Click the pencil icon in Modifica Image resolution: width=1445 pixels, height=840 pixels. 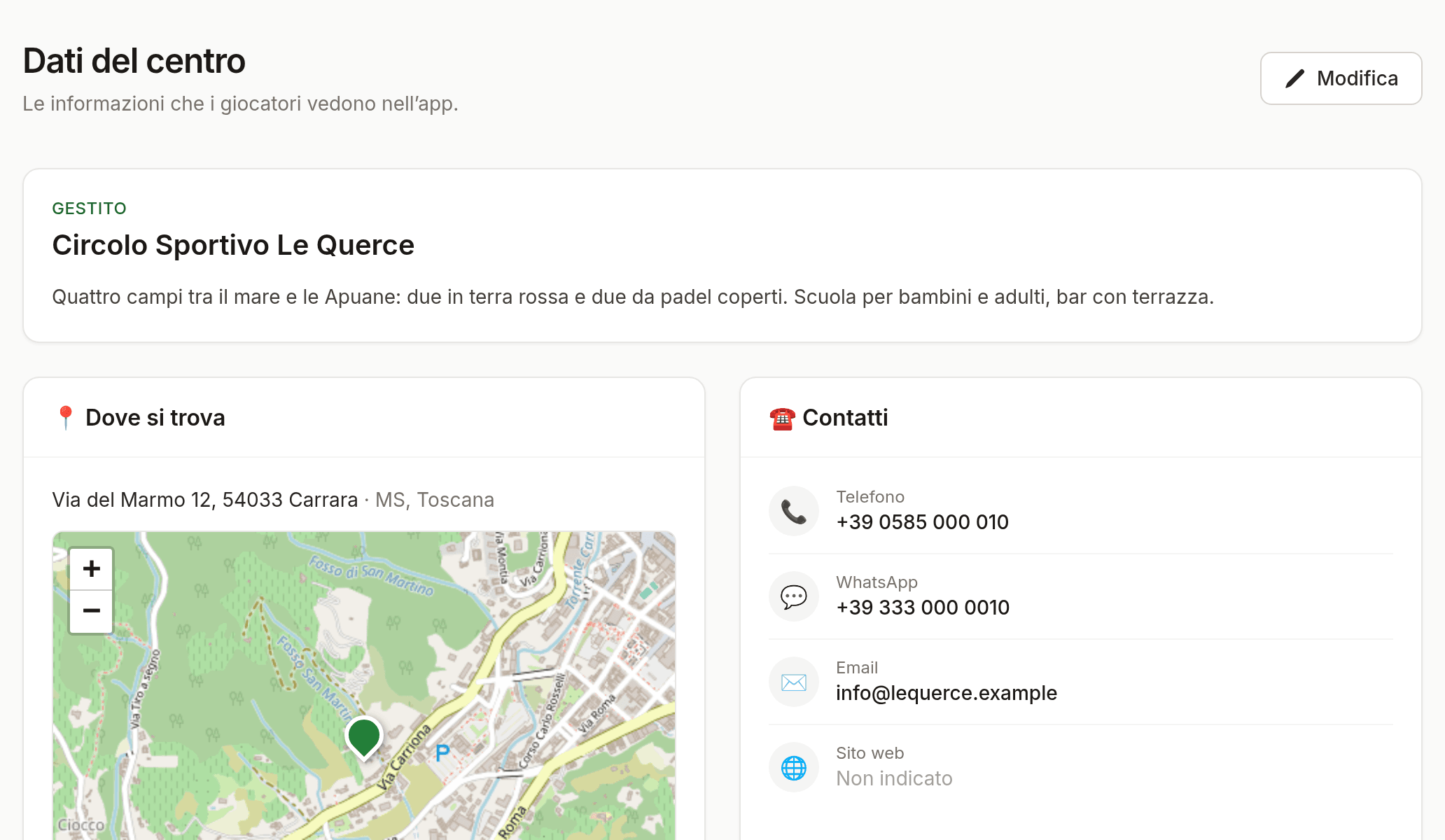[1294, 78]
